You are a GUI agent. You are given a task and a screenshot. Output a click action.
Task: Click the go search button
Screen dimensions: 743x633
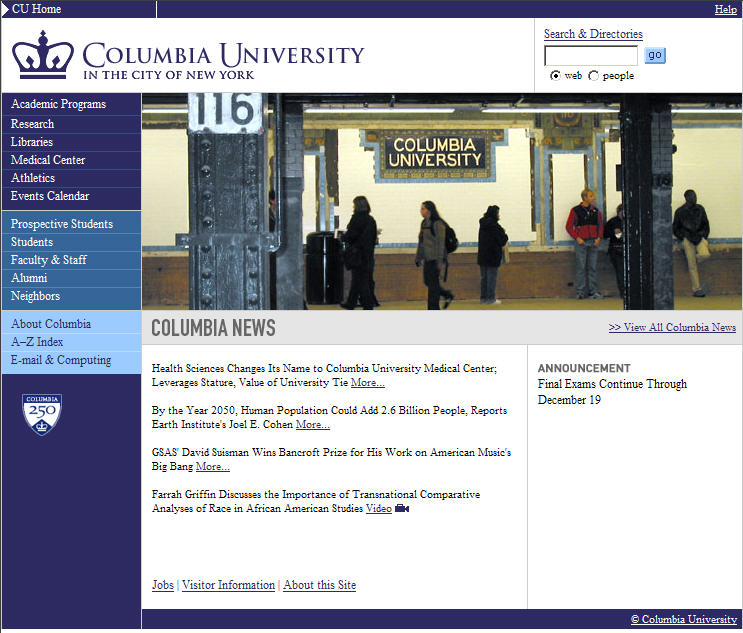(x=655, y=55)
